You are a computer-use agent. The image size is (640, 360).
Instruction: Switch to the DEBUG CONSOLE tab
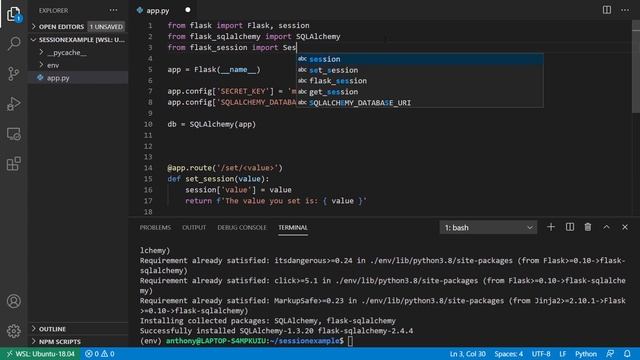(242, 227)
